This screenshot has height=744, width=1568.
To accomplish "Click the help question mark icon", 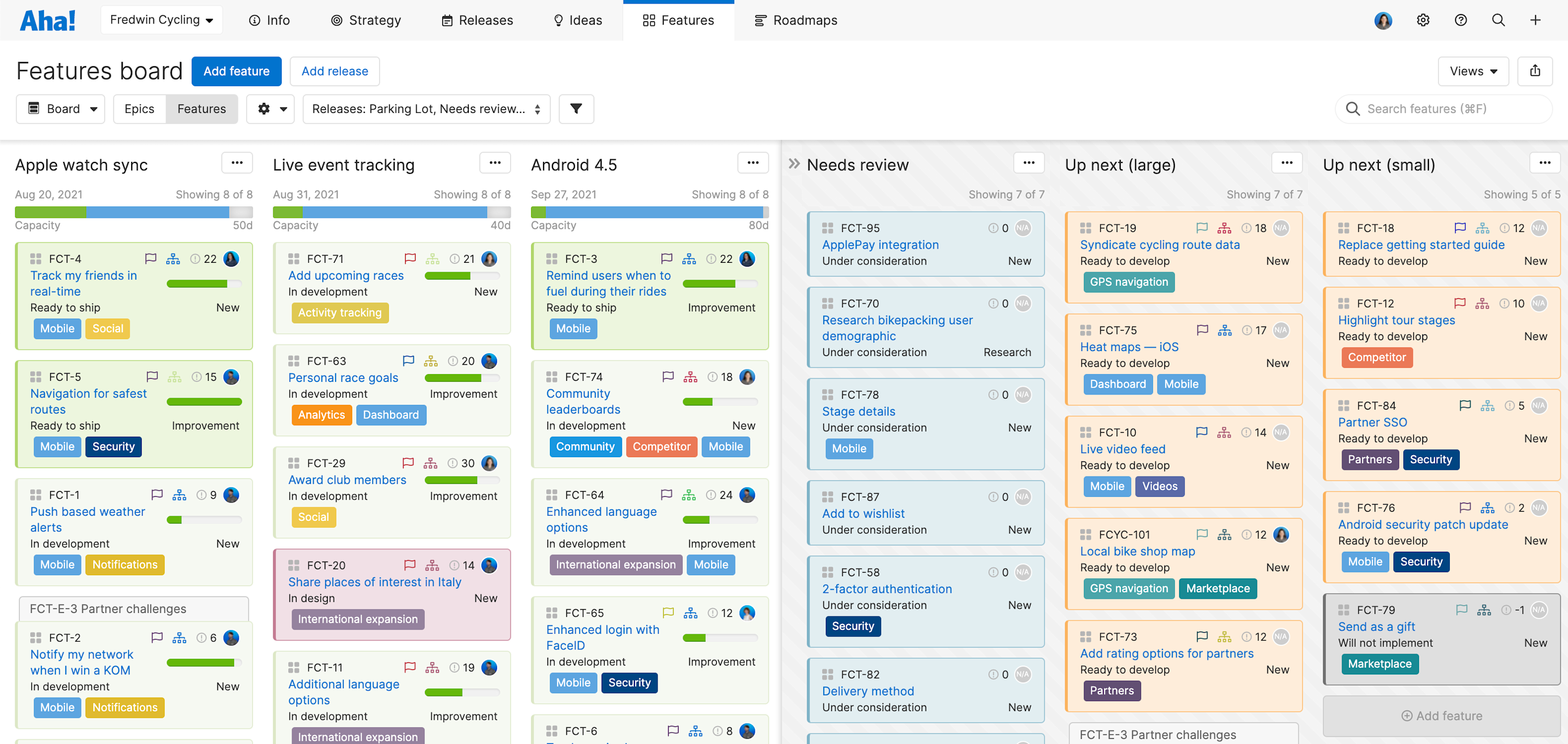I will point(1461,20).
